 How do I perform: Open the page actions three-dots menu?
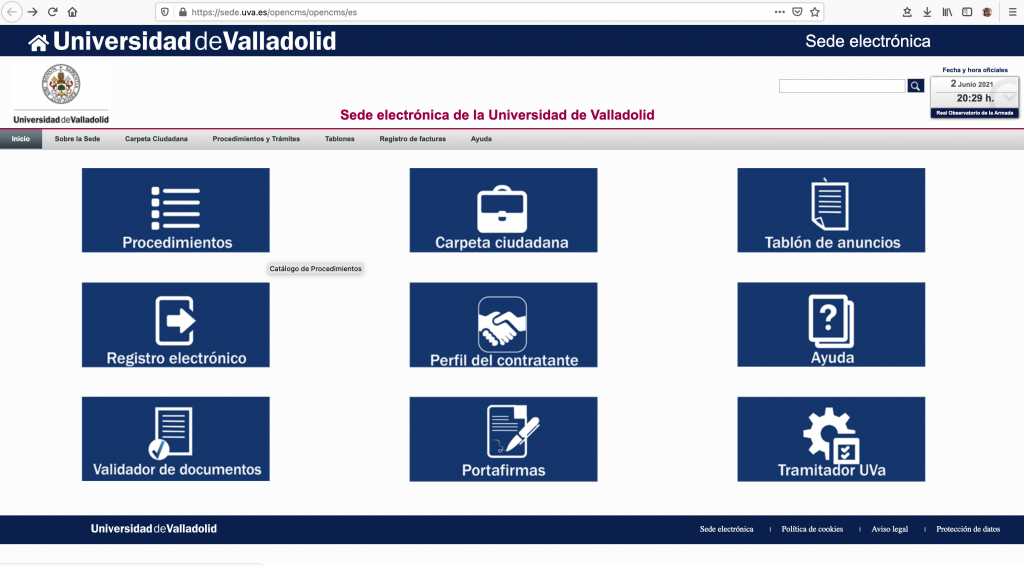coord(780,12)
